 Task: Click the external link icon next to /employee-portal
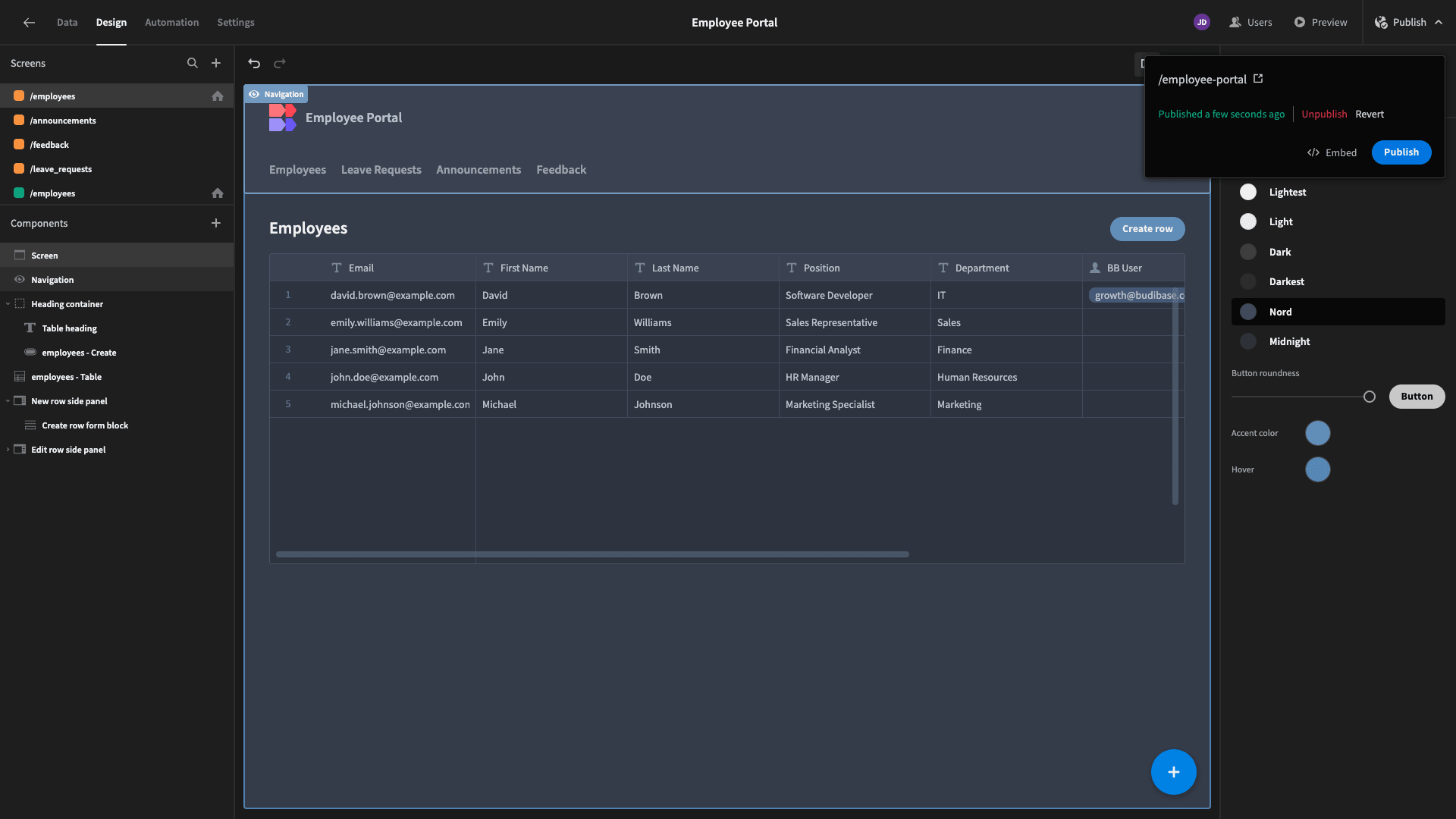(1259, 79)
